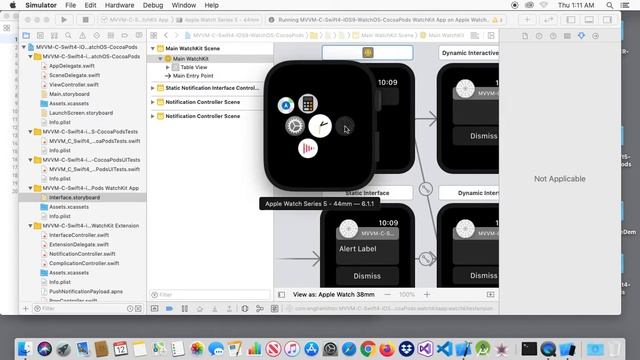
Task: Open the Calculator app on the watch simulator
Action: pyautogui.click(x=308, y=103)
